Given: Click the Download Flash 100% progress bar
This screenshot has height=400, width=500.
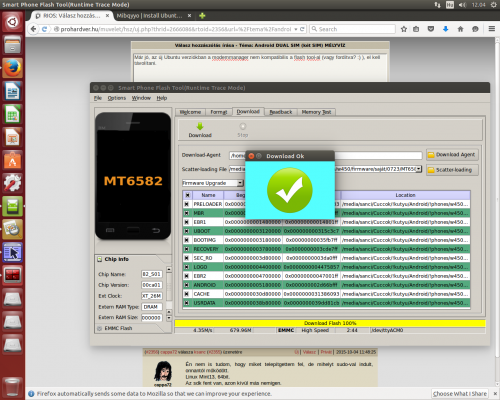Looking at the screenshot, I should pos(330,323).
